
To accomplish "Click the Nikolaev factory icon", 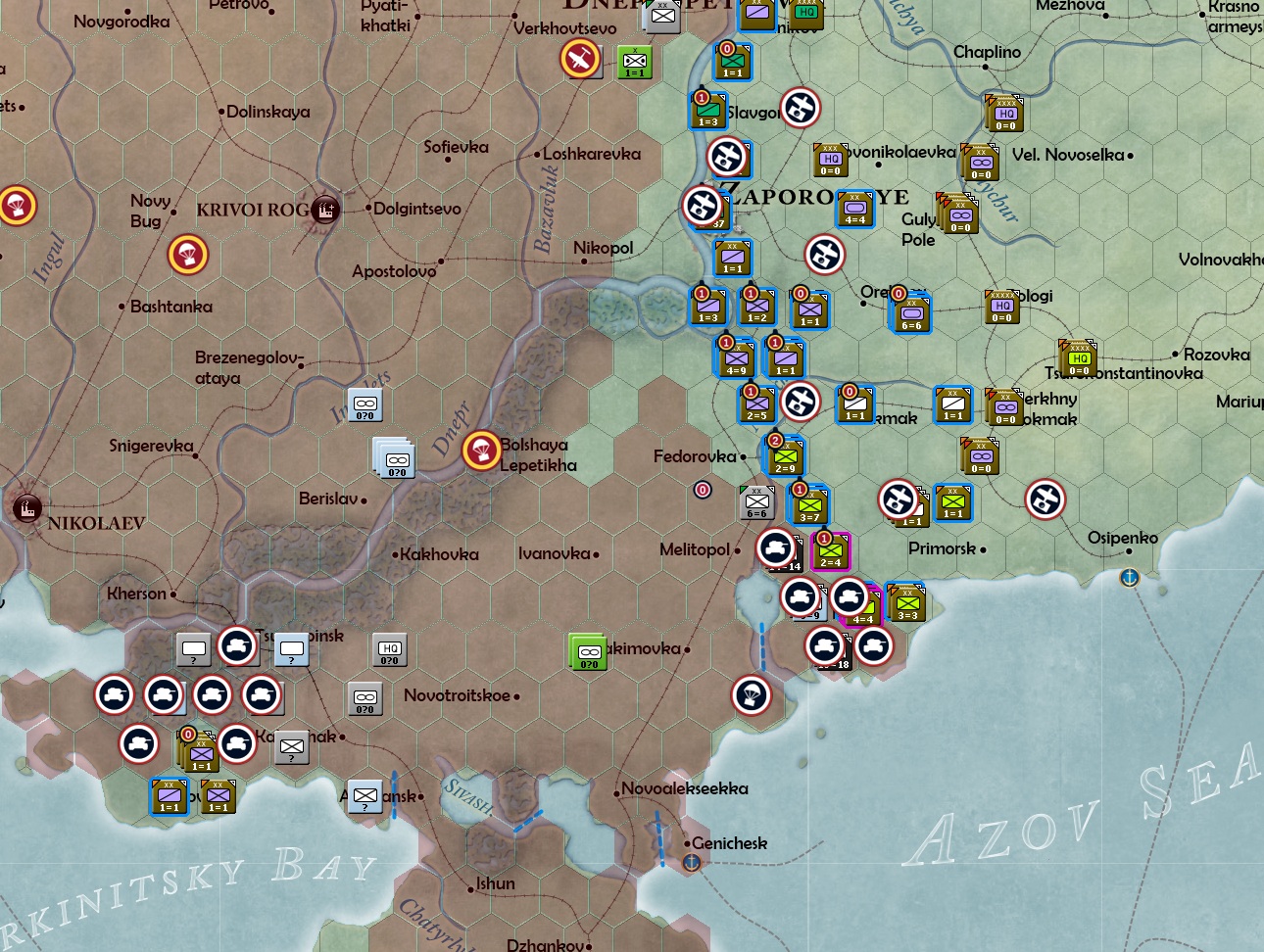I will click(x=25, y=508).
